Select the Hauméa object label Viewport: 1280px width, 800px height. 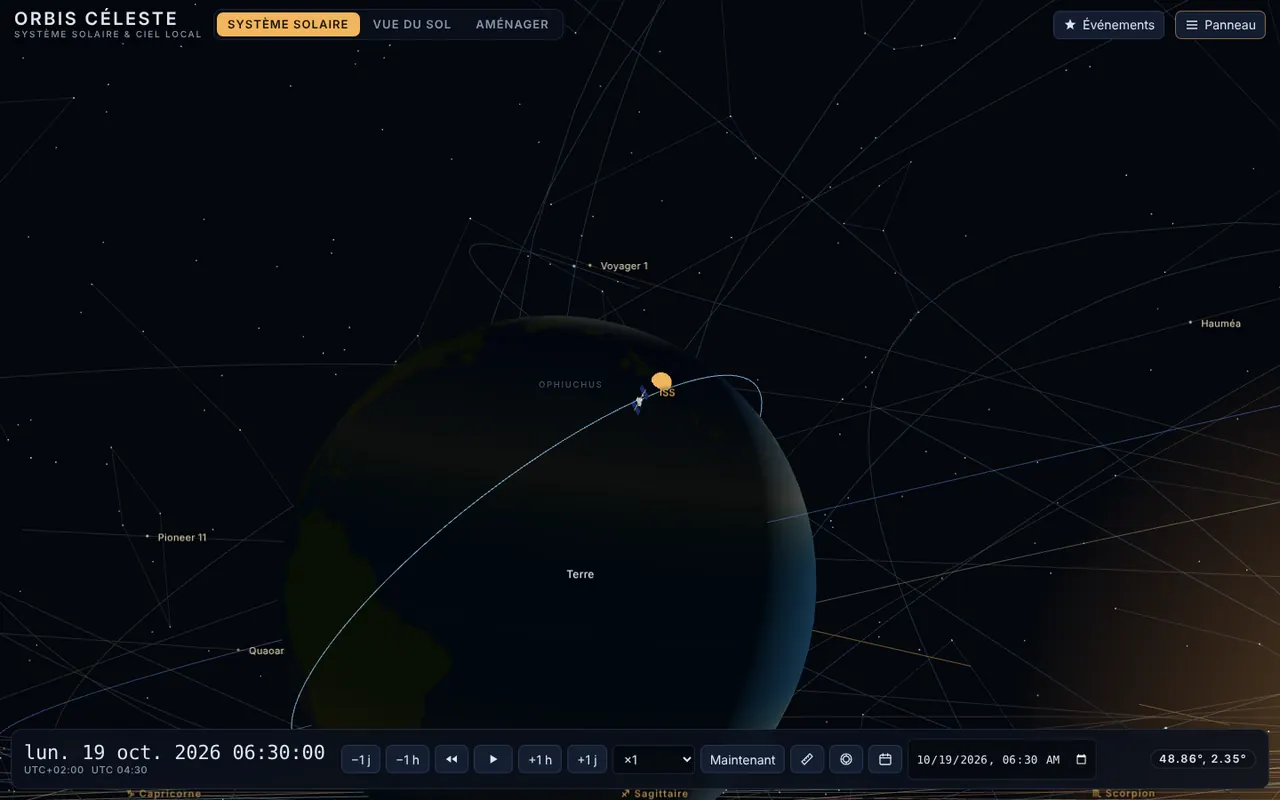(x=1220, y=323)
